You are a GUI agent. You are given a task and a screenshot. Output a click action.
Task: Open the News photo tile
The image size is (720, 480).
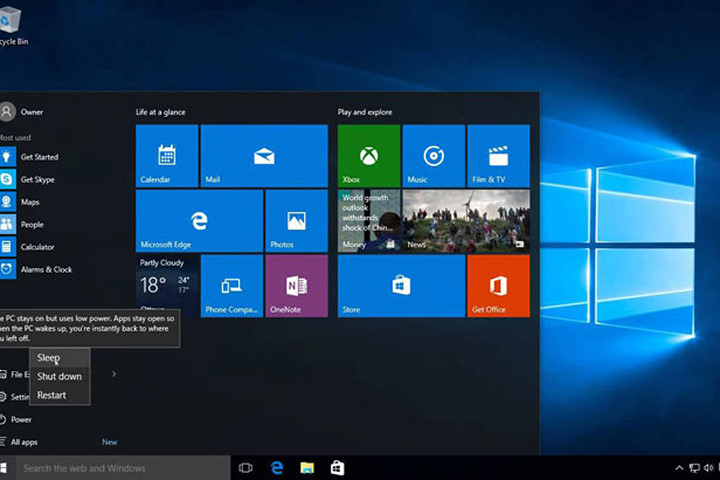point(466,221)
